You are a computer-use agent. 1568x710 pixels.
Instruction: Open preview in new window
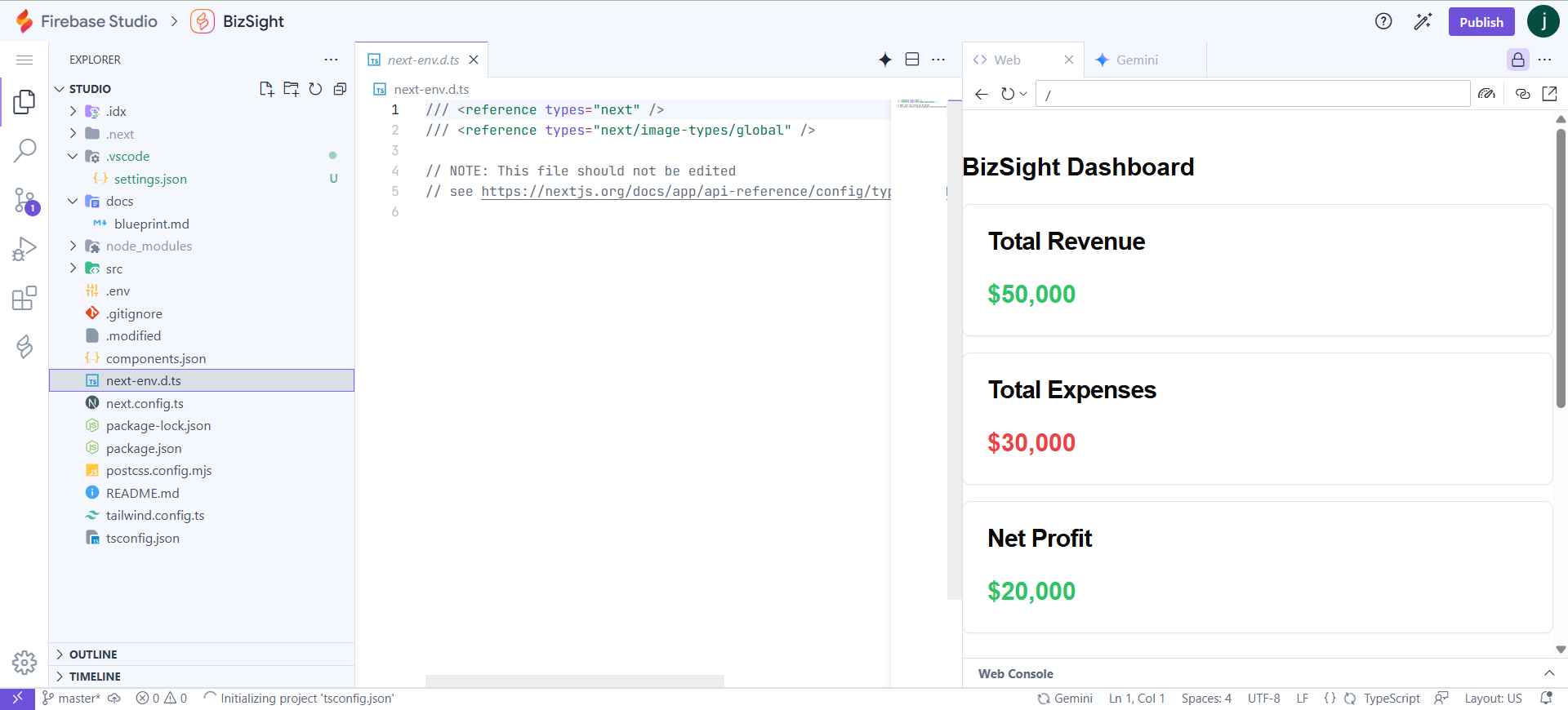[1549, 94]
